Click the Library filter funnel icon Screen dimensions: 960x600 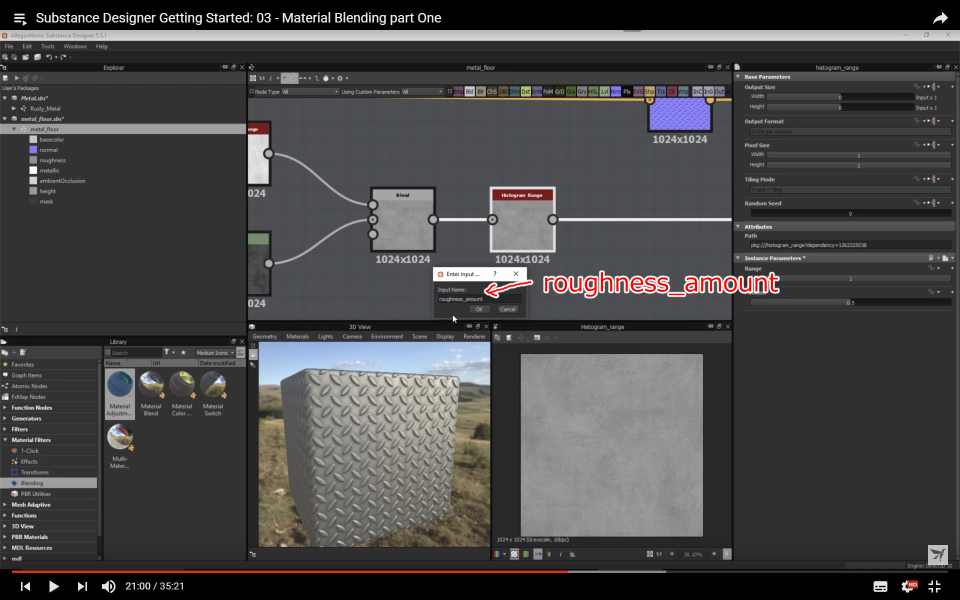tap(167, 353)
